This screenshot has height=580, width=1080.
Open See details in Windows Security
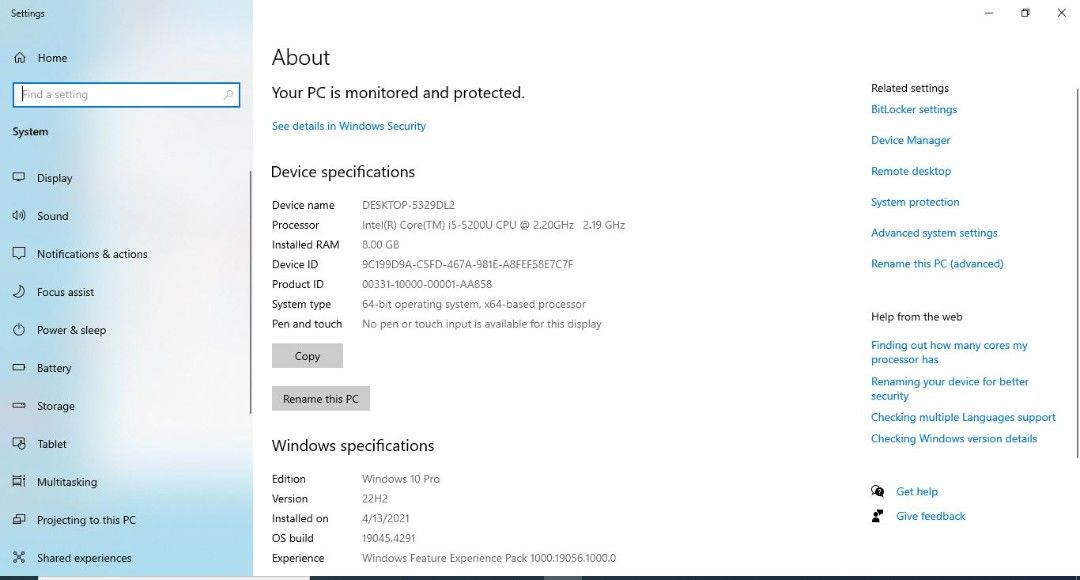point(349,126)
